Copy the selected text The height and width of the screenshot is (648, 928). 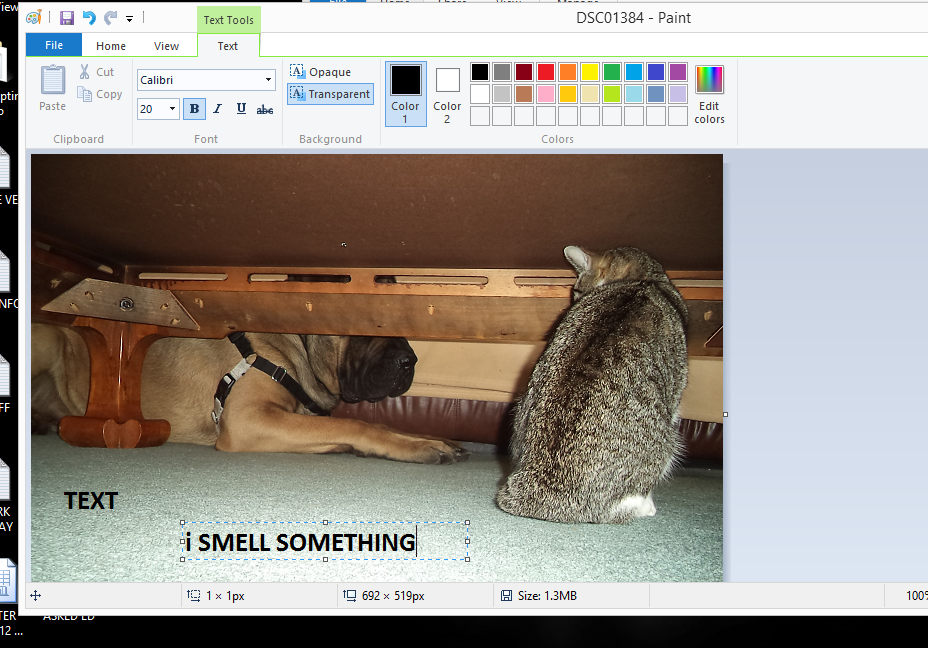[x=100, y=94]
